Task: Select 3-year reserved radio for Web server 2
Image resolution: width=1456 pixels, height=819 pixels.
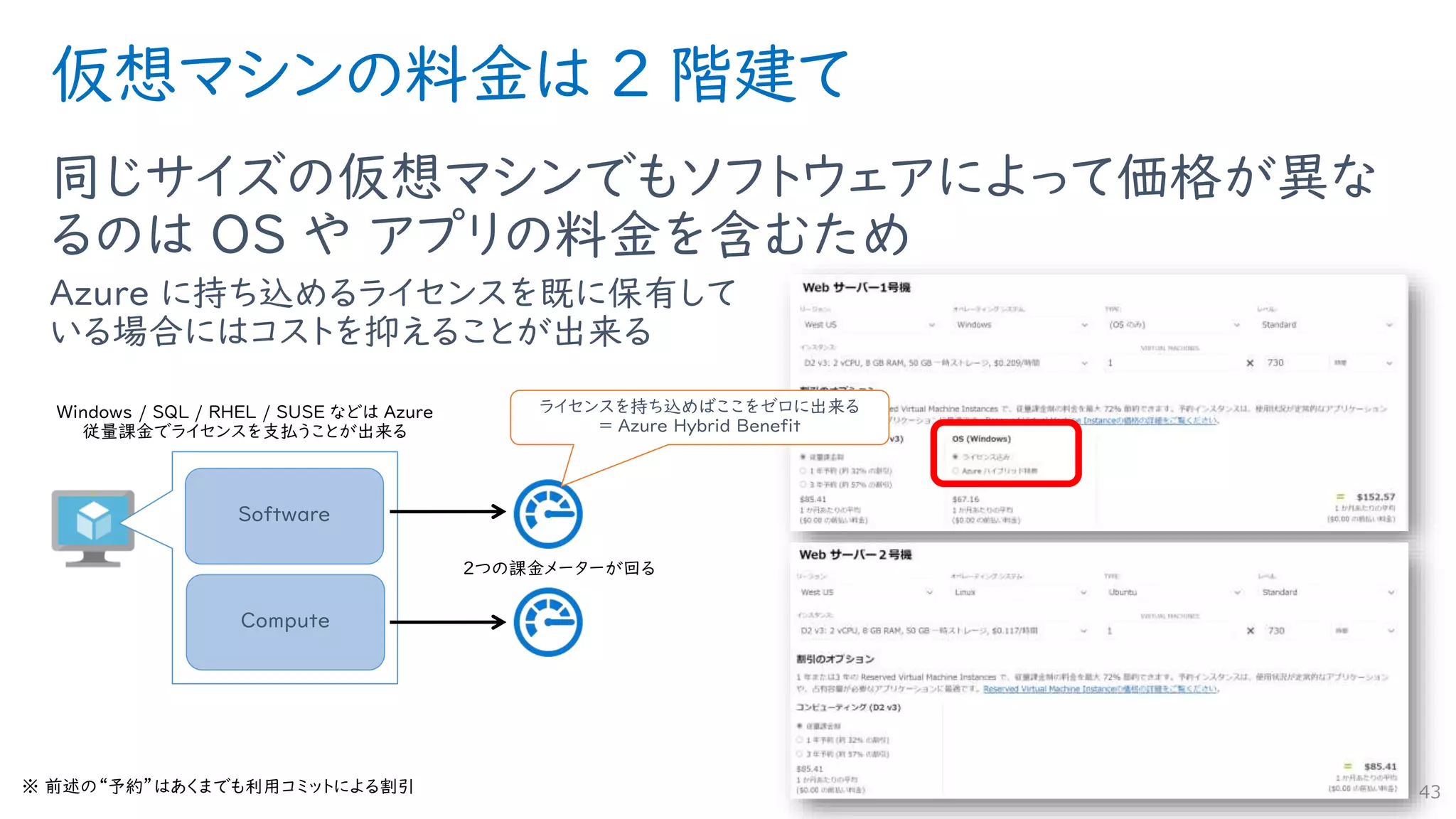Action: 800,754
